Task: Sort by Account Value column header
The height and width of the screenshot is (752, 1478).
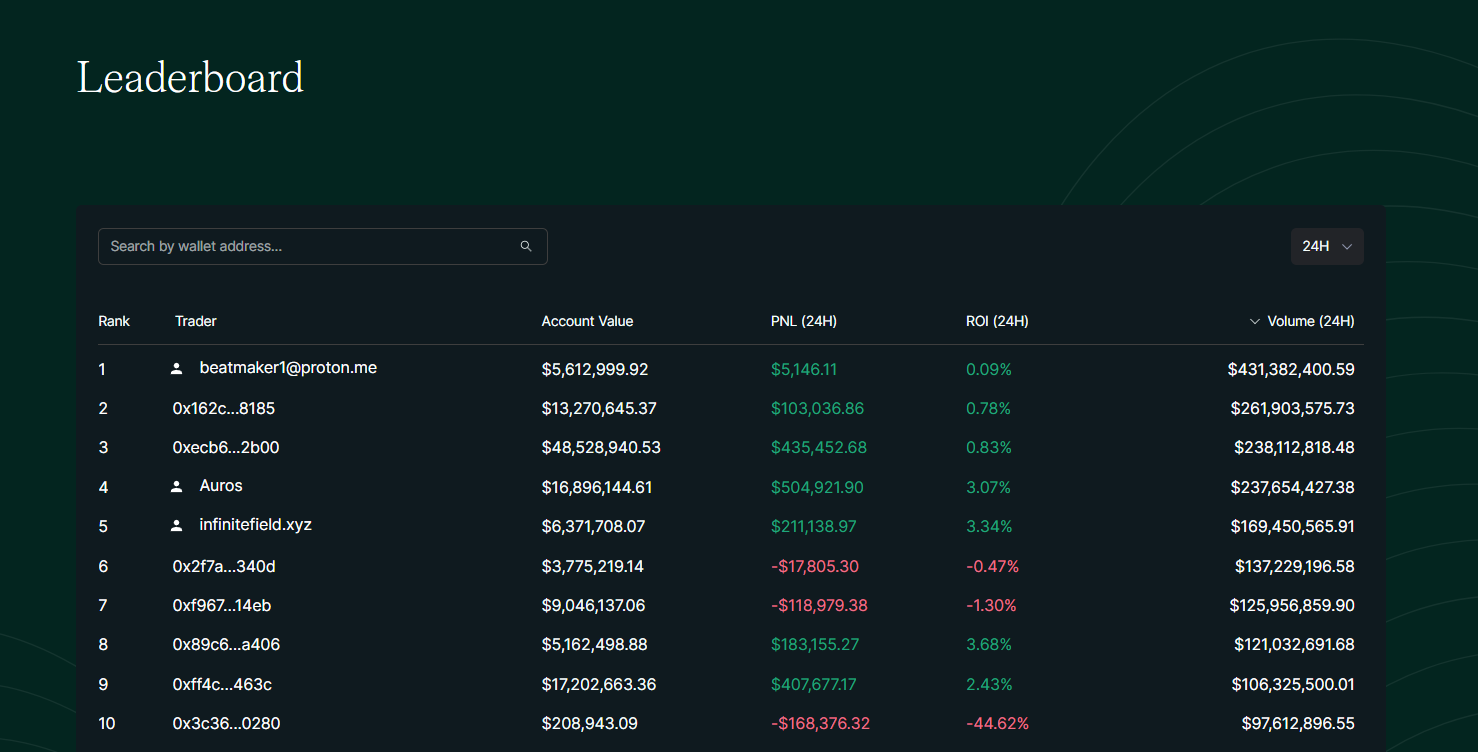Action: tap(587, 321)
